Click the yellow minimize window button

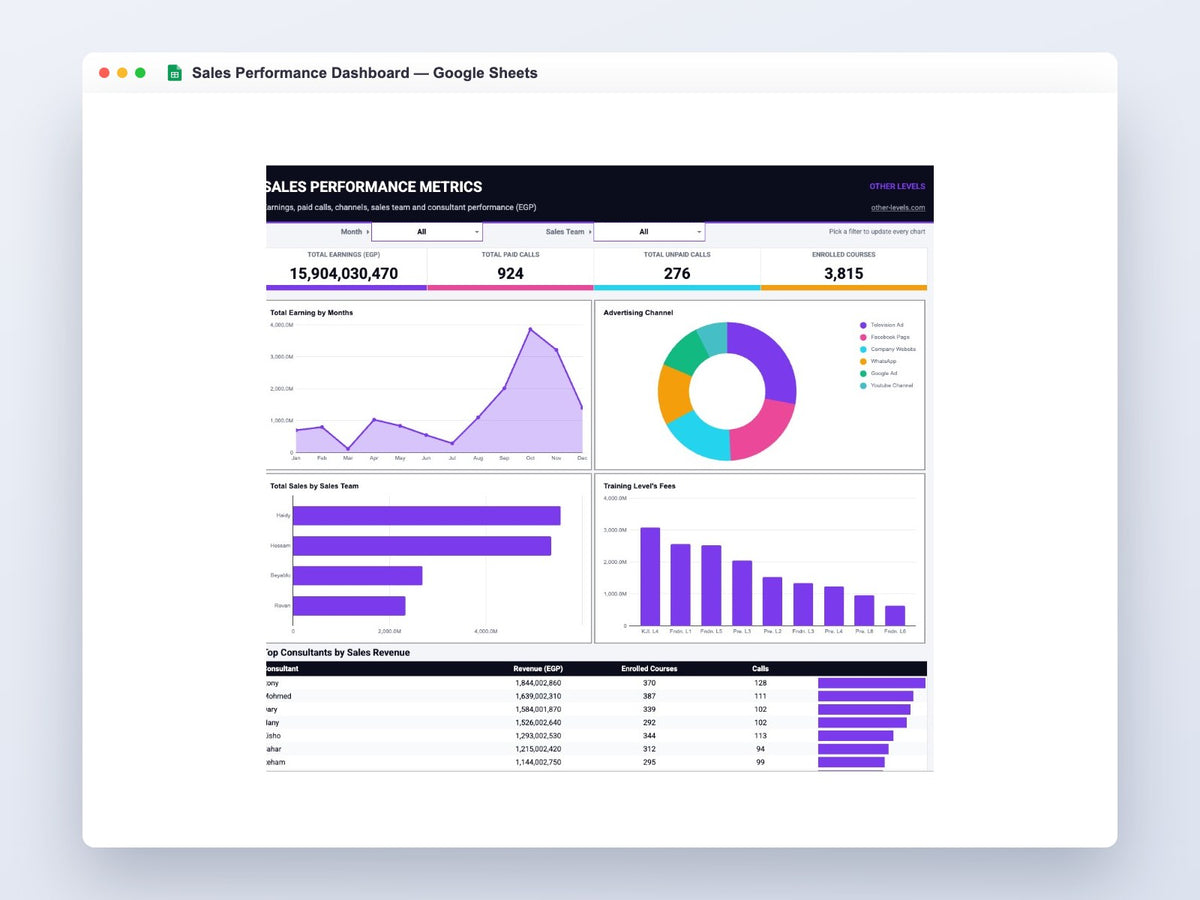[122, 73]
